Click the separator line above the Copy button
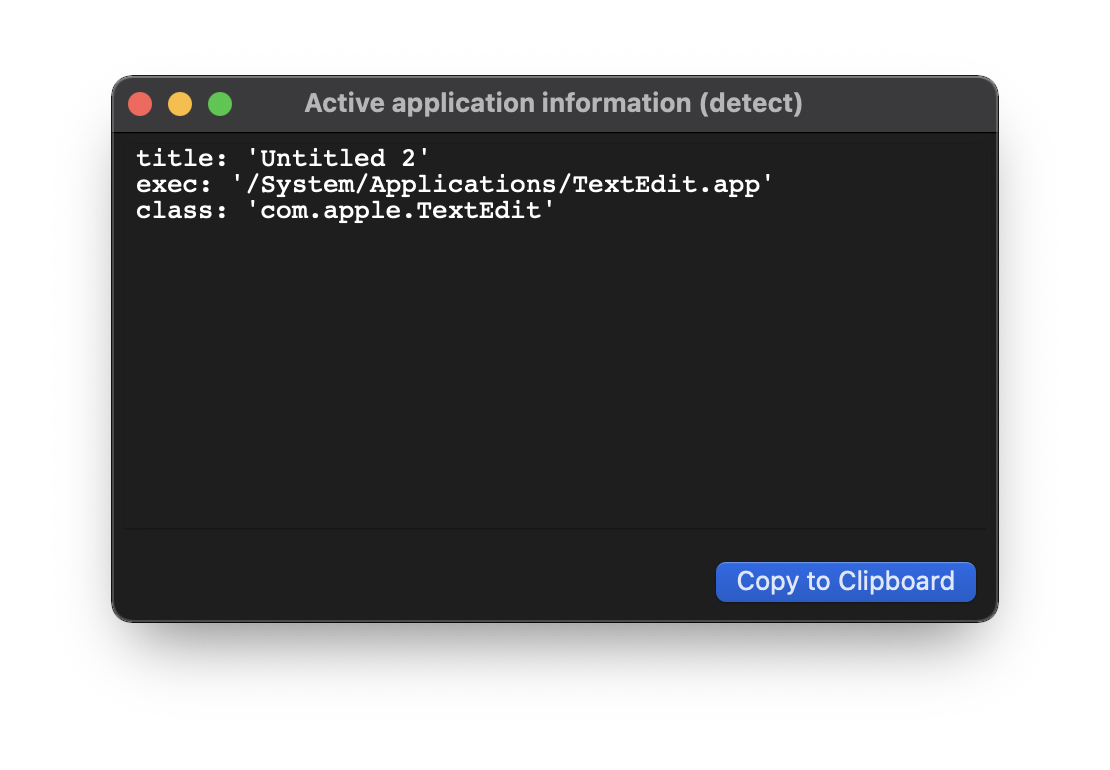This screenshot has height=770, width=1110. 555,528
